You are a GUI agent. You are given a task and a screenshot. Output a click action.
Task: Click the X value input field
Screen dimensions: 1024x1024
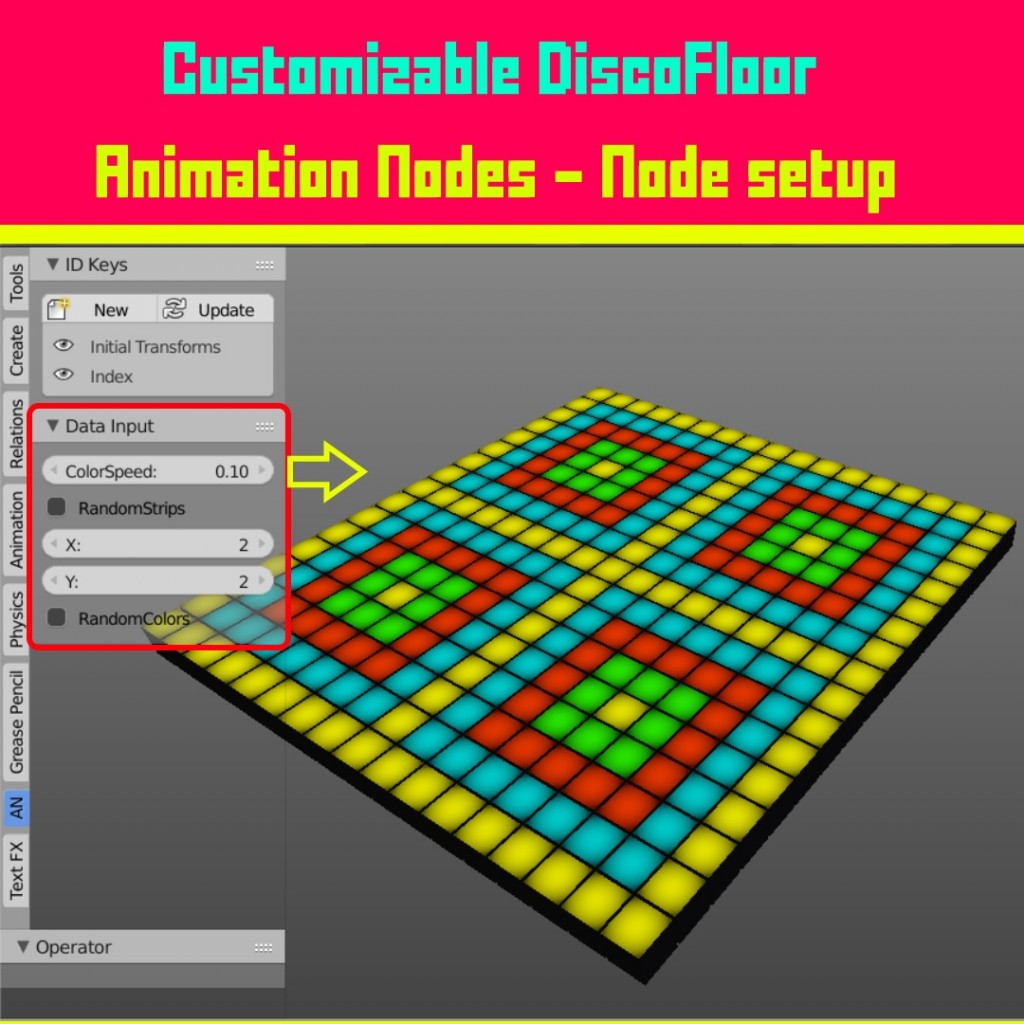pos(158,544)
